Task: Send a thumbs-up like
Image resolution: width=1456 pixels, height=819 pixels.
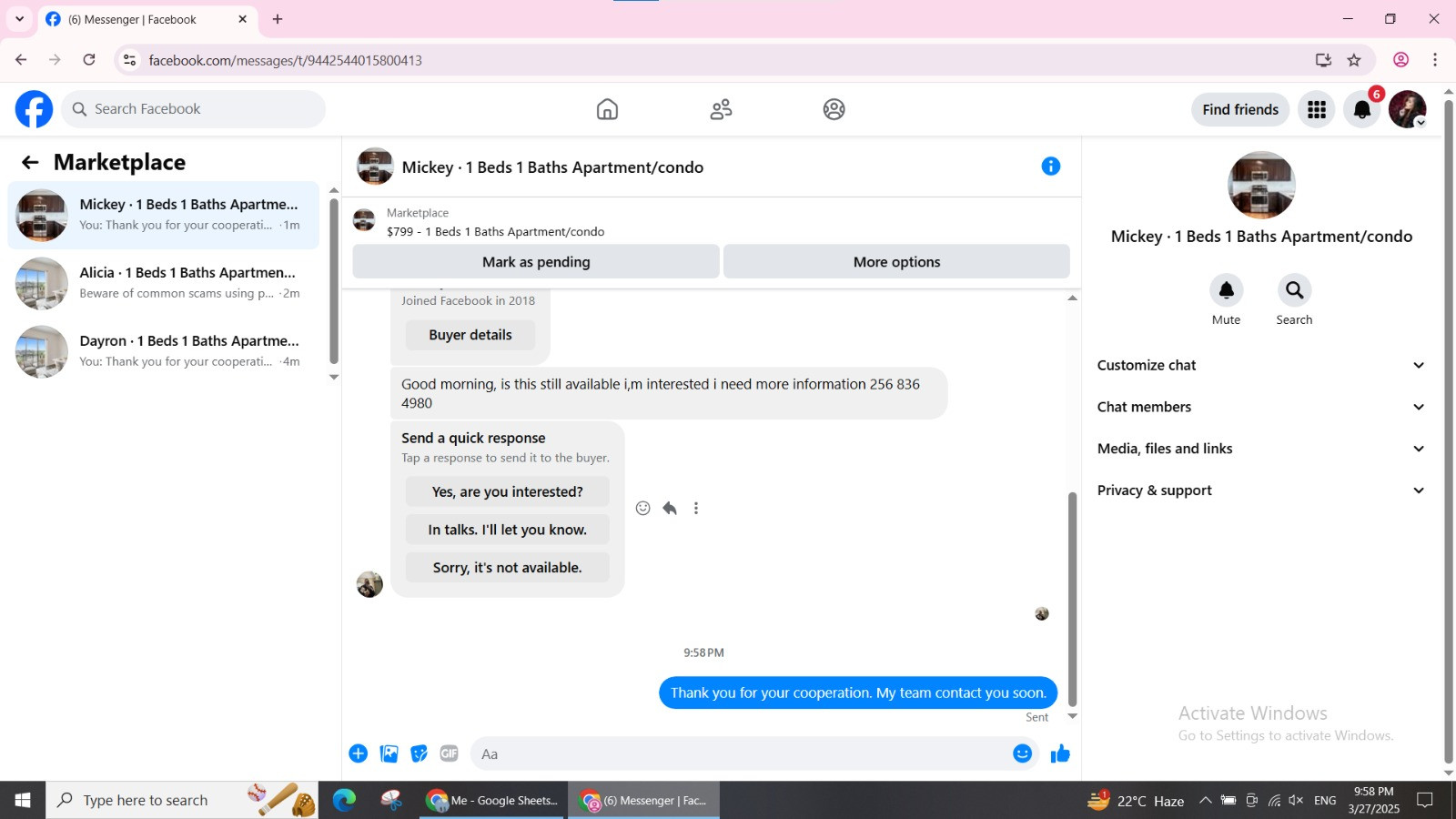Action: 1060,753
